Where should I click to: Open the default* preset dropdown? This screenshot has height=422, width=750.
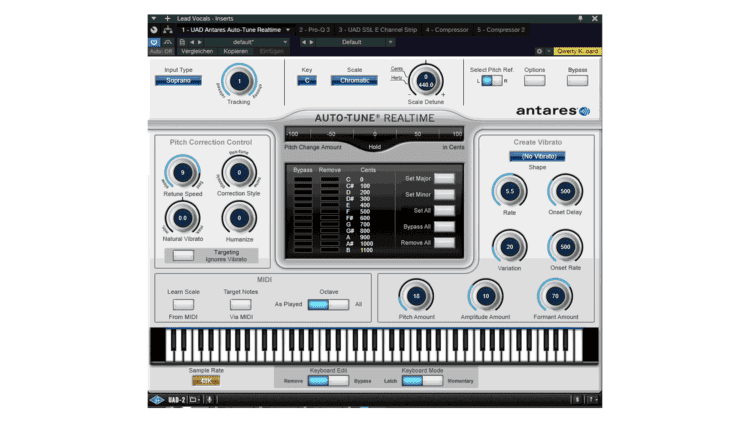tap(248, 42)
